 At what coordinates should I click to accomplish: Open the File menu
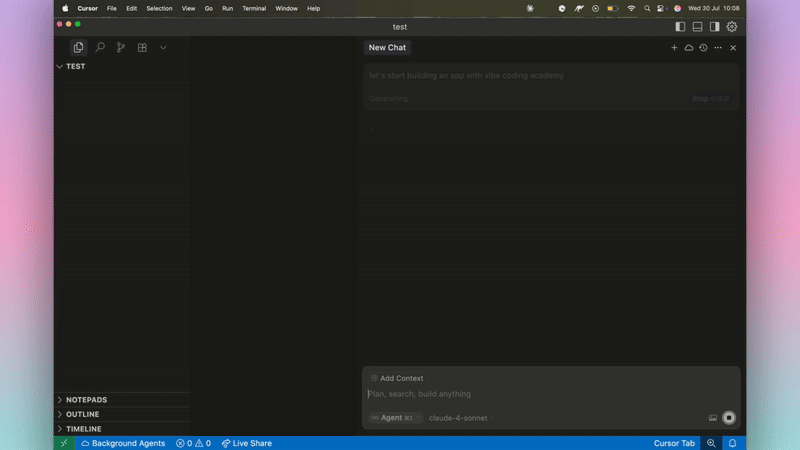pos(112,8)
